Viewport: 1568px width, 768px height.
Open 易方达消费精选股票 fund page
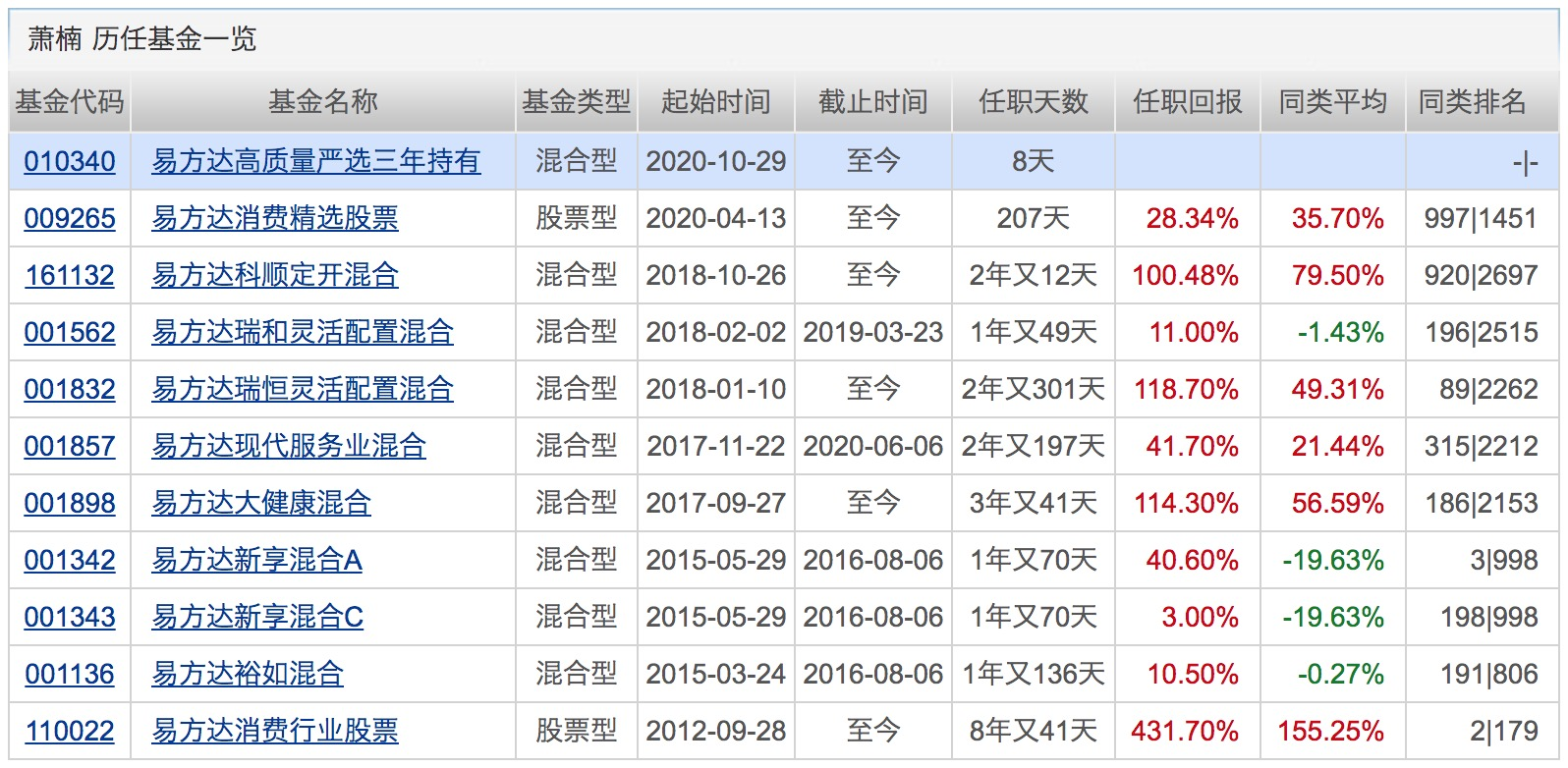(x=275, y=218)
